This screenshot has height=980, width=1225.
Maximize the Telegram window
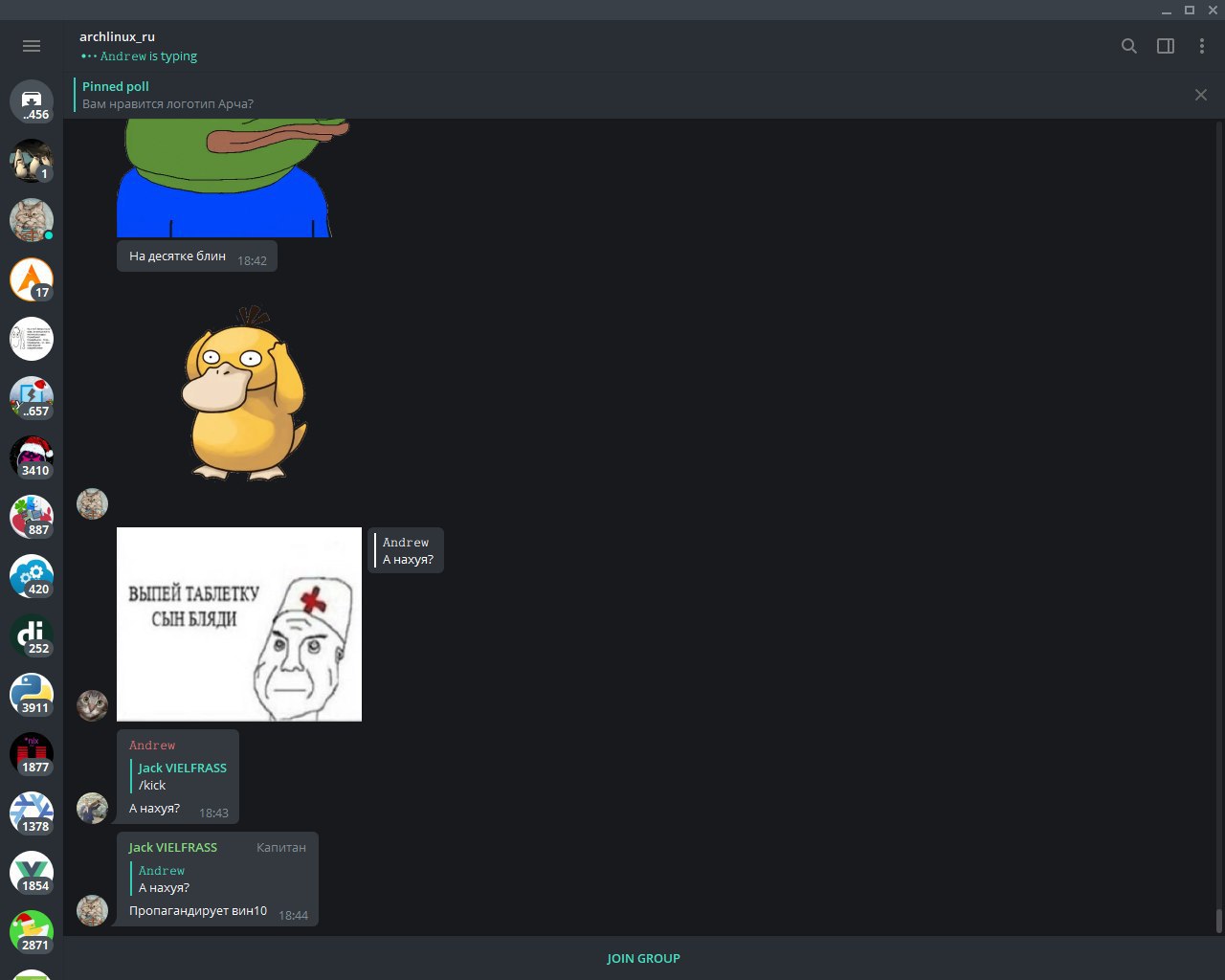(1190, 10)
